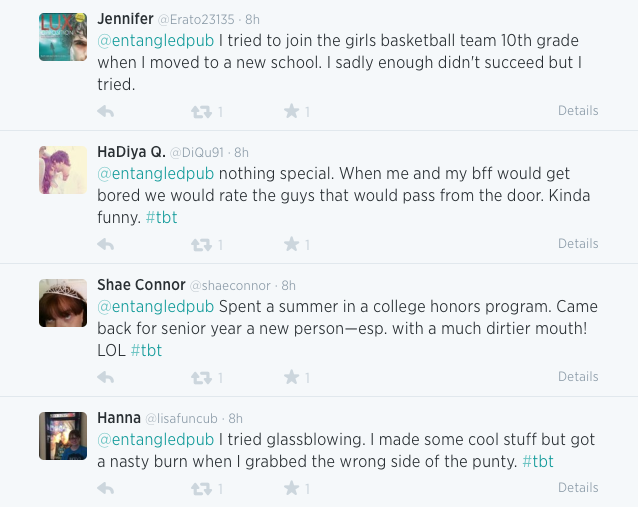
Task: Open Details on Hanna's tweet
Action: pos(578,488)
